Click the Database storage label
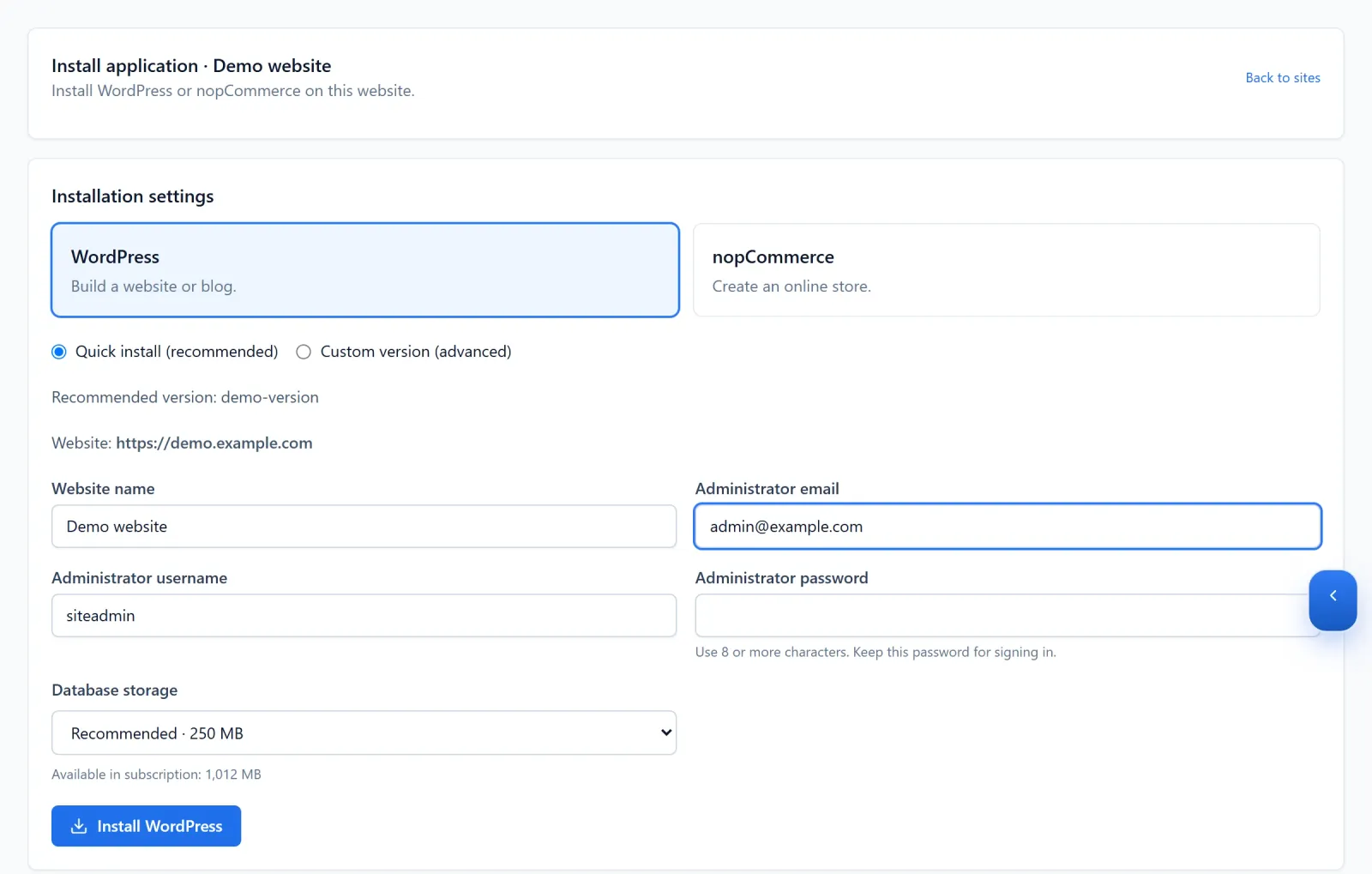The height and width of the screenshot is (874, 1372). pos(115,690)
